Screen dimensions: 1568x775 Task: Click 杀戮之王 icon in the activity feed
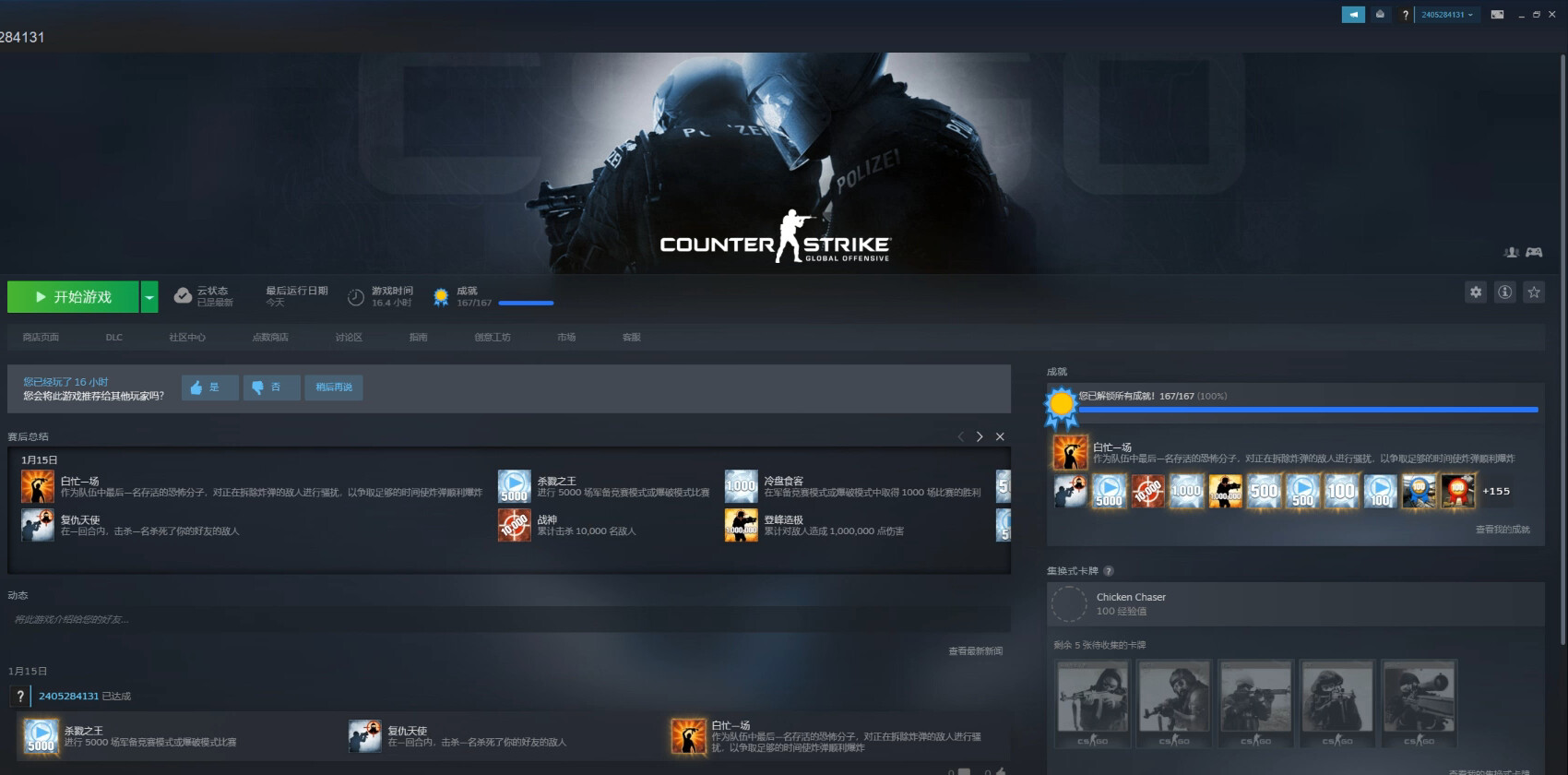click(41, 736)
